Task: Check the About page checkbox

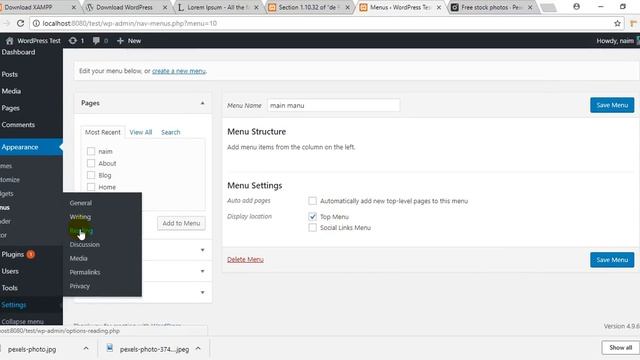Action: [91, 163]
